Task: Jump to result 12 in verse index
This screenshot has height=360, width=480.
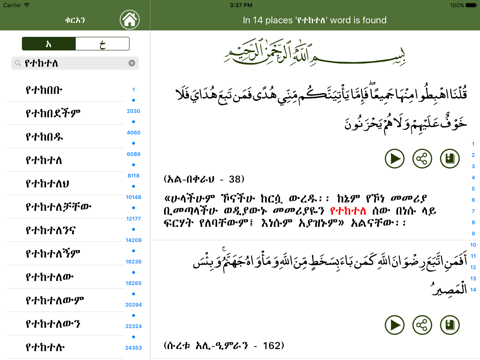Action: point(473,267)
